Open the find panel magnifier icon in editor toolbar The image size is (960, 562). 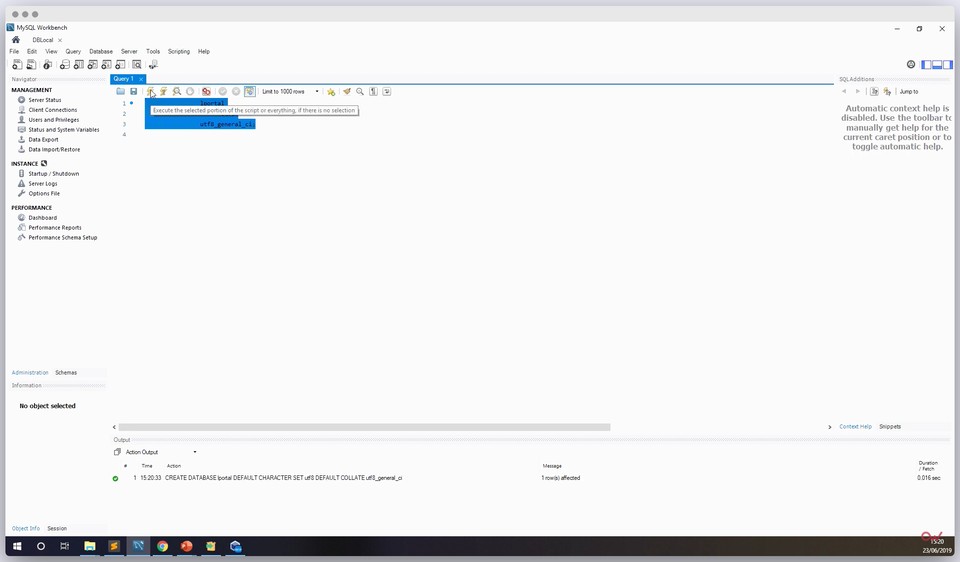[x=360, y=91]
